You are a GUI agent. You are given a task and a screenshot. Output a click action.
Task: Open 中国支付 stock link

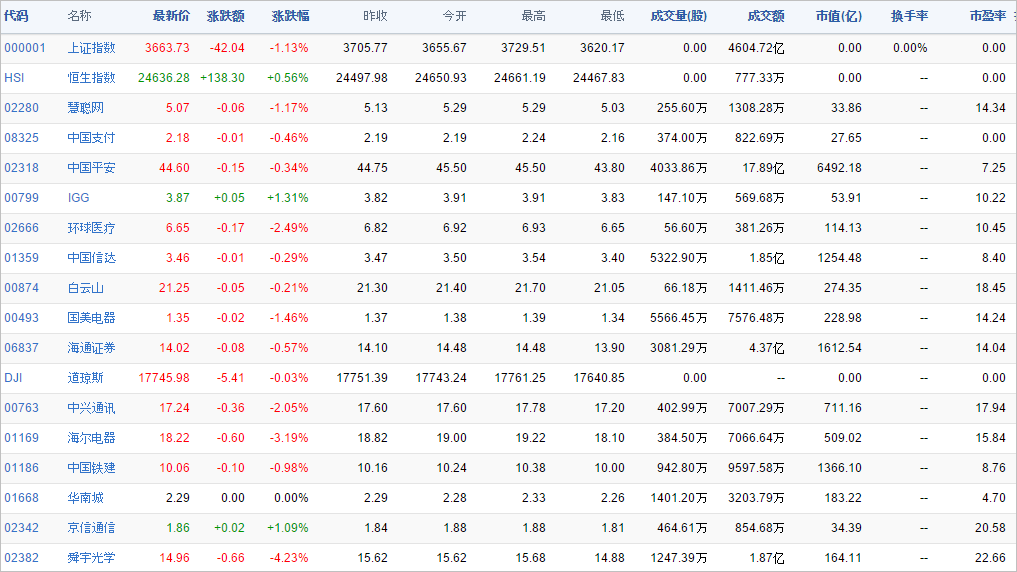coord(91,137)
